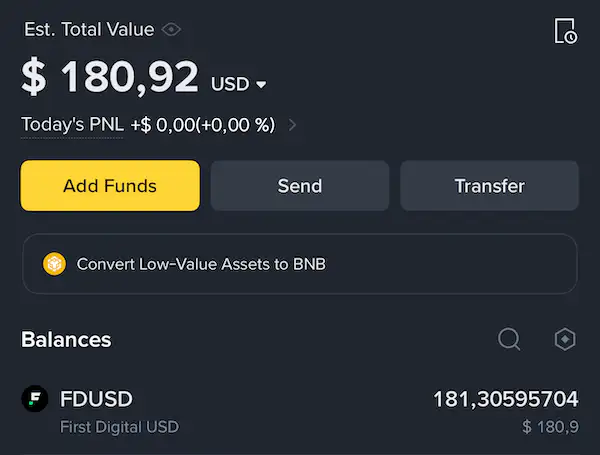Screen dimensions: 600x455
Task: Click the FDUSD coin logo
Action: (x=35, y=398)
